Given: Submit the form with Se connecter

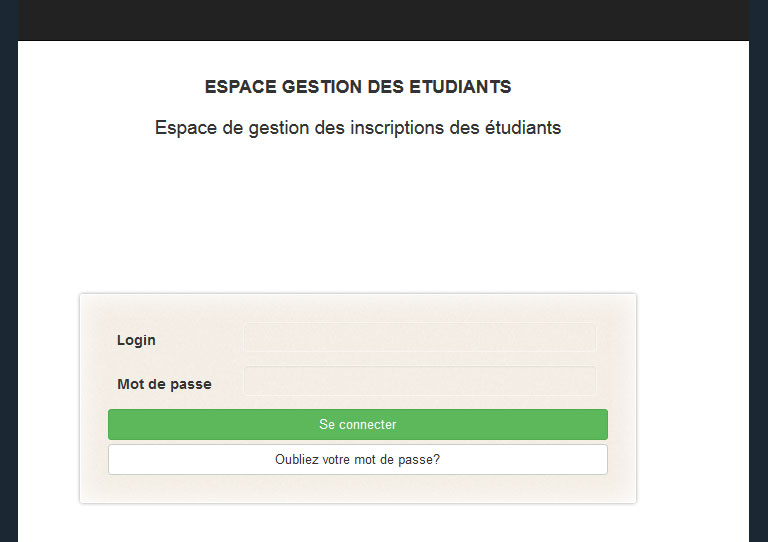Looking at the screenshot, I should [x=357, y=425].
